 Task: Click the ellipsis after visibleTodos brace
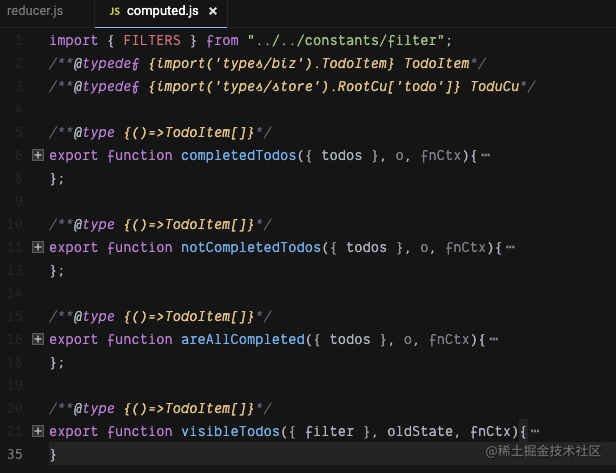[535, 431]
